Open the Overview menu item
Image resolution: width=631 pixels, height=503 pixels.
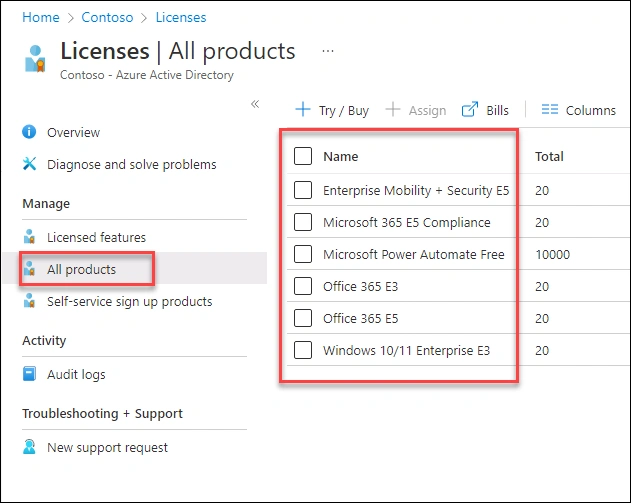point(73,132)
